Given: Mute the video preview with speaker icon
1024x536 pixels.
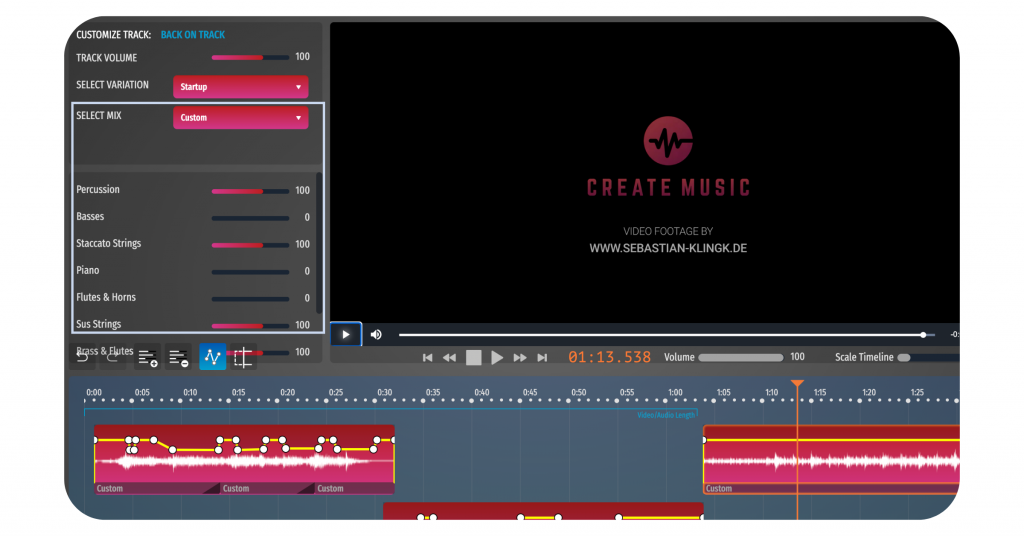Looking at the screenshot, I should pos(376,335).
